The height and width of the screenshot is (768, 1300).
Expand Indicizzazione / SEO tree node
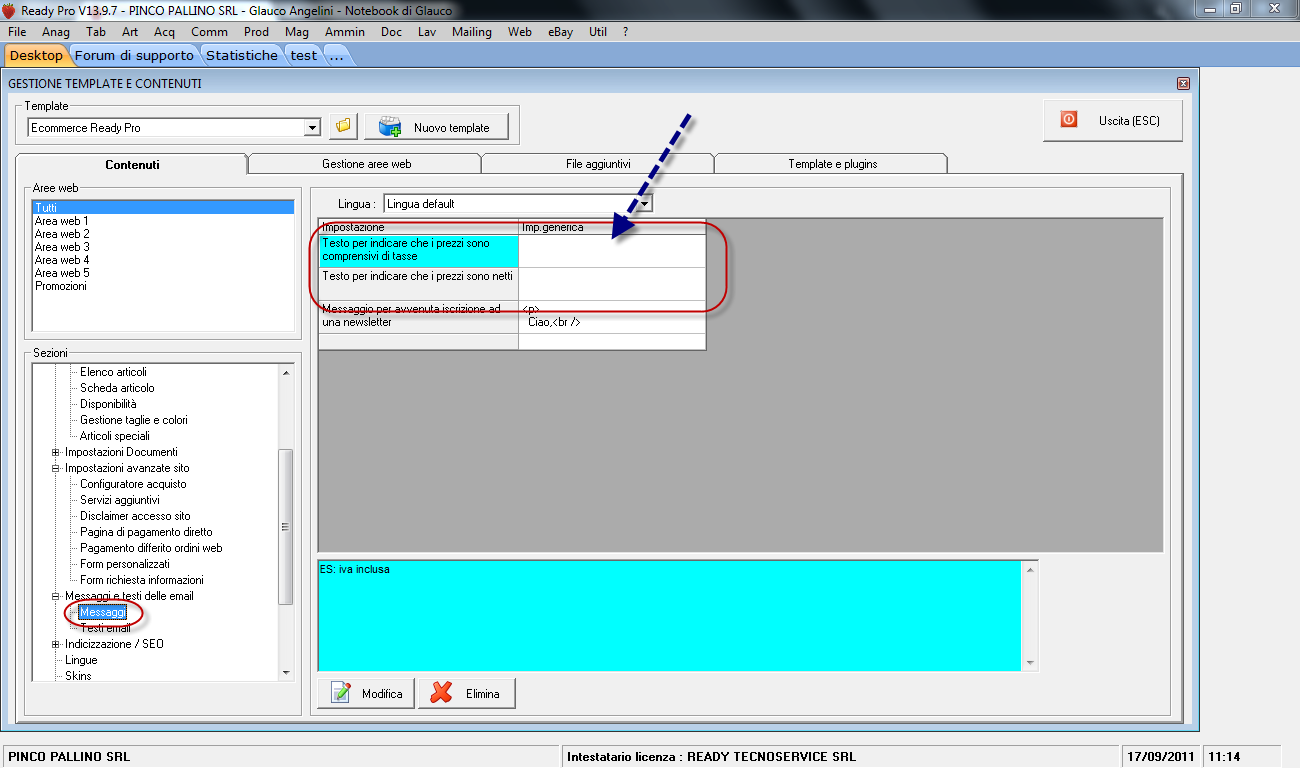click(56, 644)
